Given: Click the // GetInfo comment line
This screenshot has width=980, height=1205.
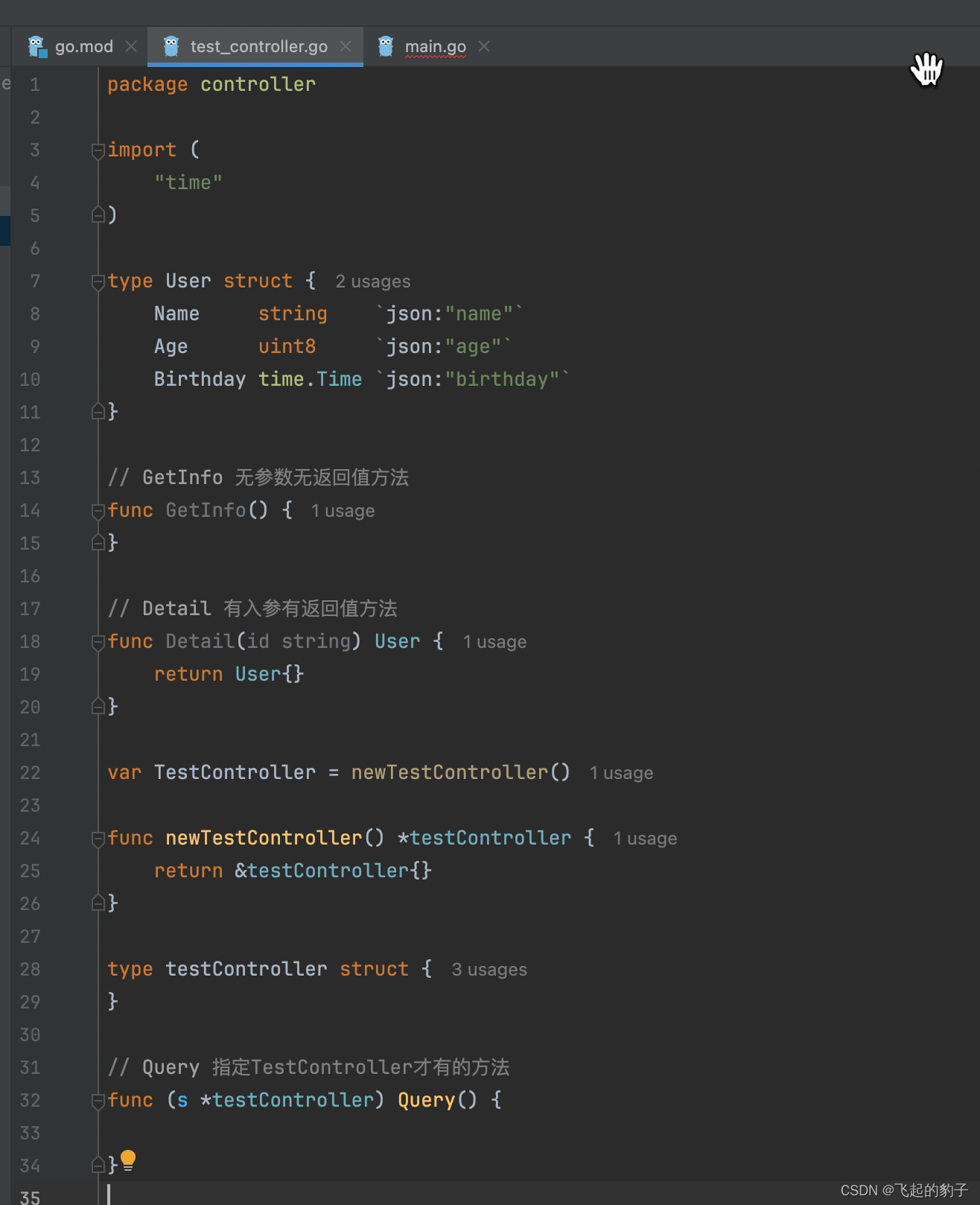Looking at the screenshot, I should point(258,477).
